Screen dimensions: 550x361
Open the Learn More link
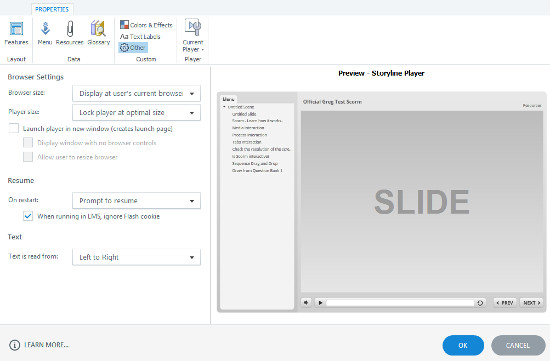46,345
